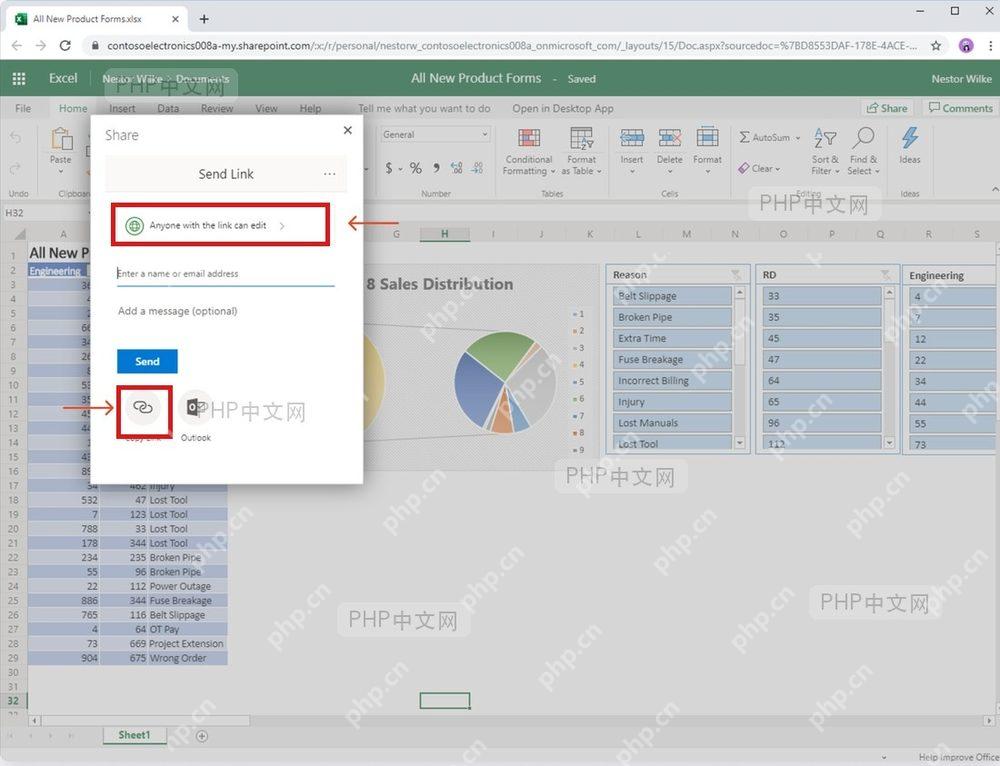Screen dimensions: 1000x766
Task: Click Open in Desktop App
Action: [562, 108]
